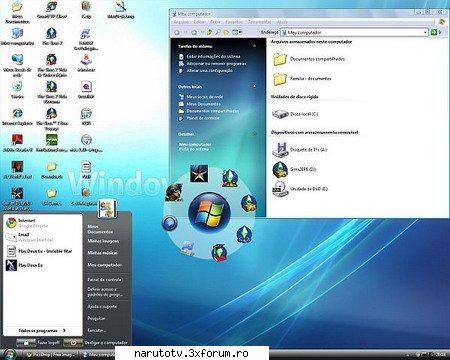Select Executar... in Start menu
This screenshot has height=360, width=450.
97,330
